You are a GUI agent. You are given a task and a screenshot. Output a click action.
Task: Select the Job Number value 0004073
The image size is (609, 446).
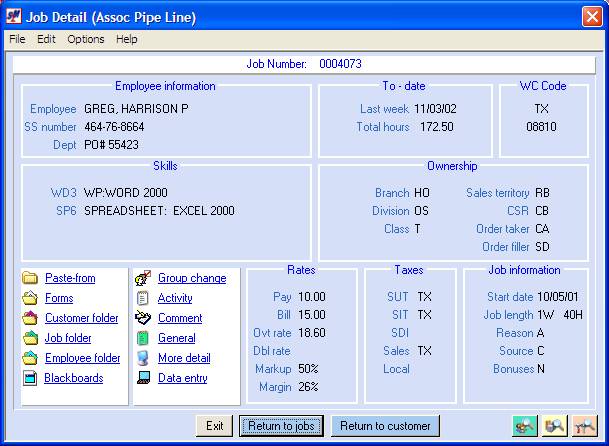[x=340, y=64]
